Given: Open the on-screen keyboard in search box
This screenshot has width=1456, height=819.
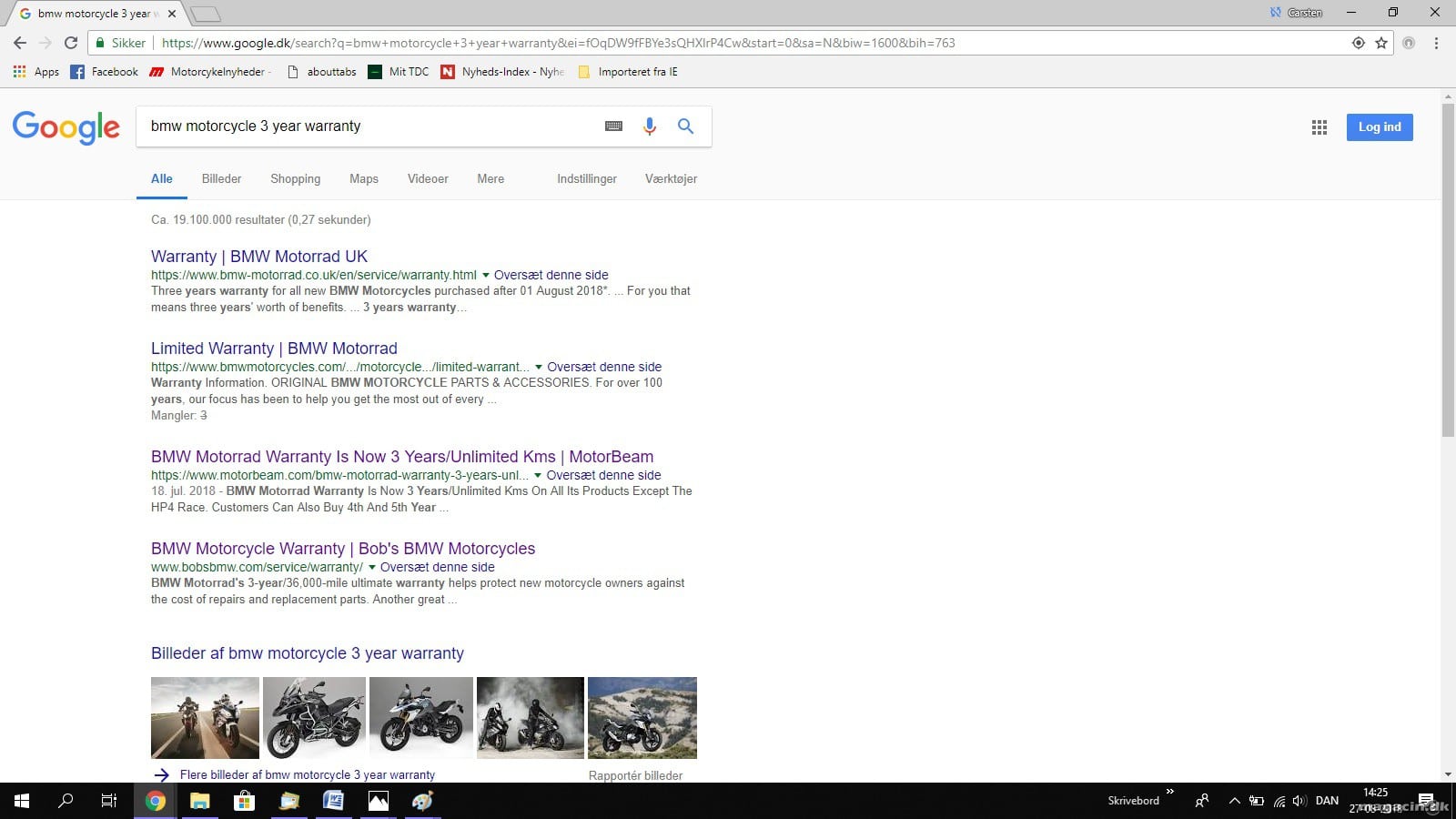Looking at the screenshot, I should pos(613,126).
